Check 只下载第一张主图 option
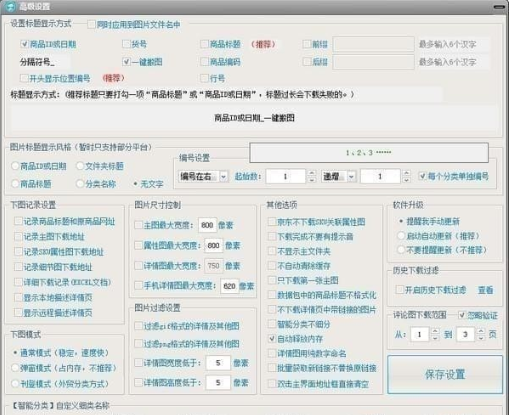Image resolution: width=509 pixels, height=415 pixels. (272, 280)
